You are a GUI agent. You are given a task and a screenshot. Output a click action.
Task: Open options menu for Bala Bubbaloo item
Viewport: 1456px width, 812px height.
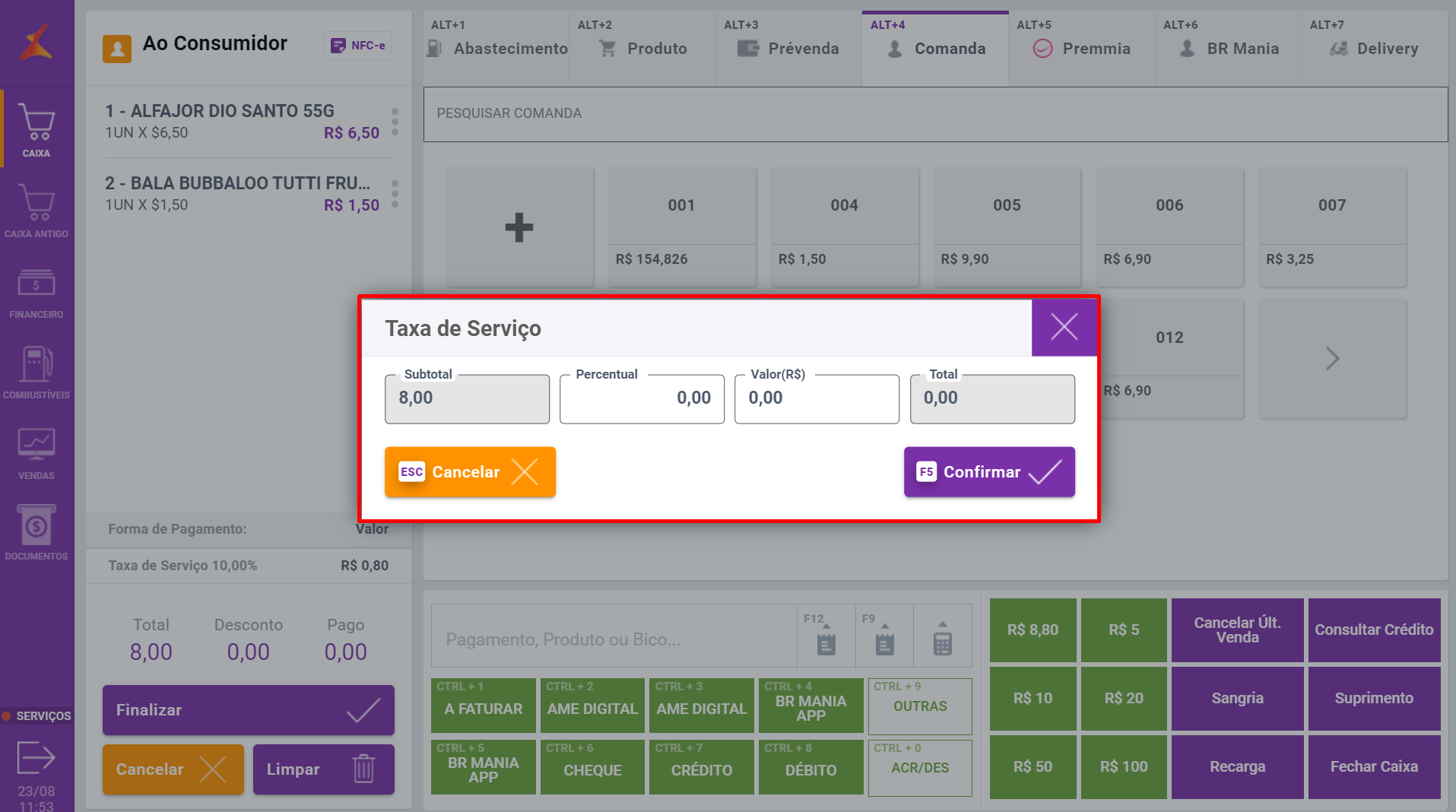point(395,194)
